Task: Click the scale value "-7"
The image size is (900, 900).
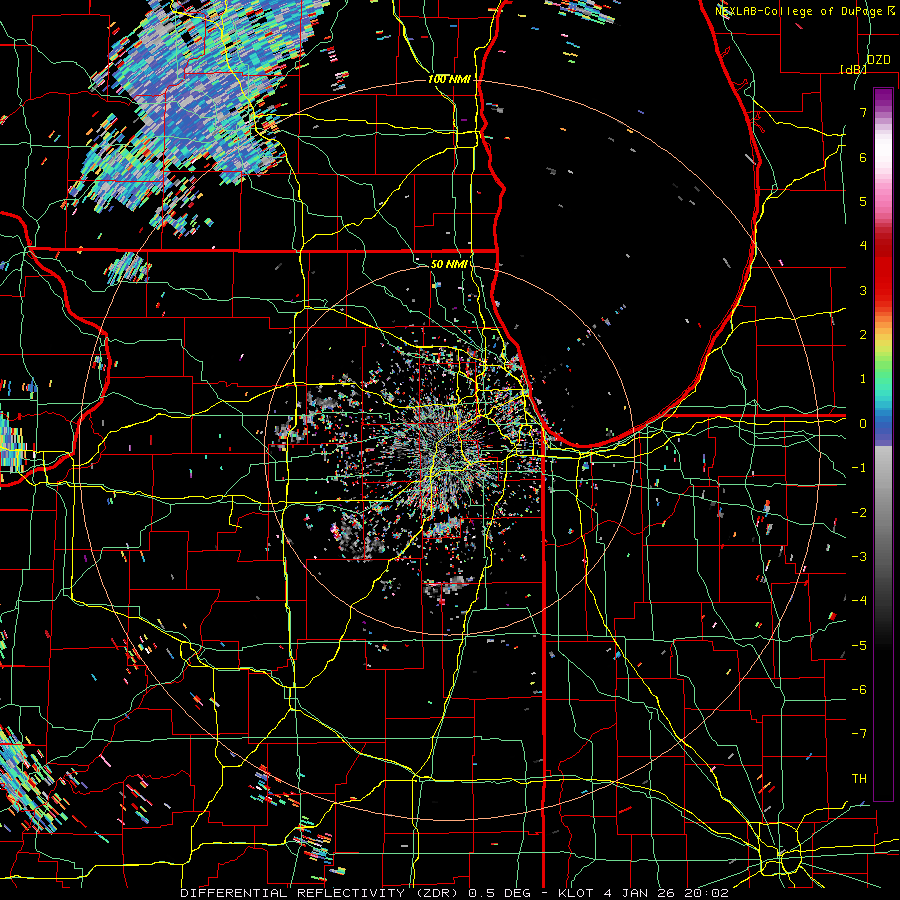Action: pyautogui.click(x=859, y=734)
